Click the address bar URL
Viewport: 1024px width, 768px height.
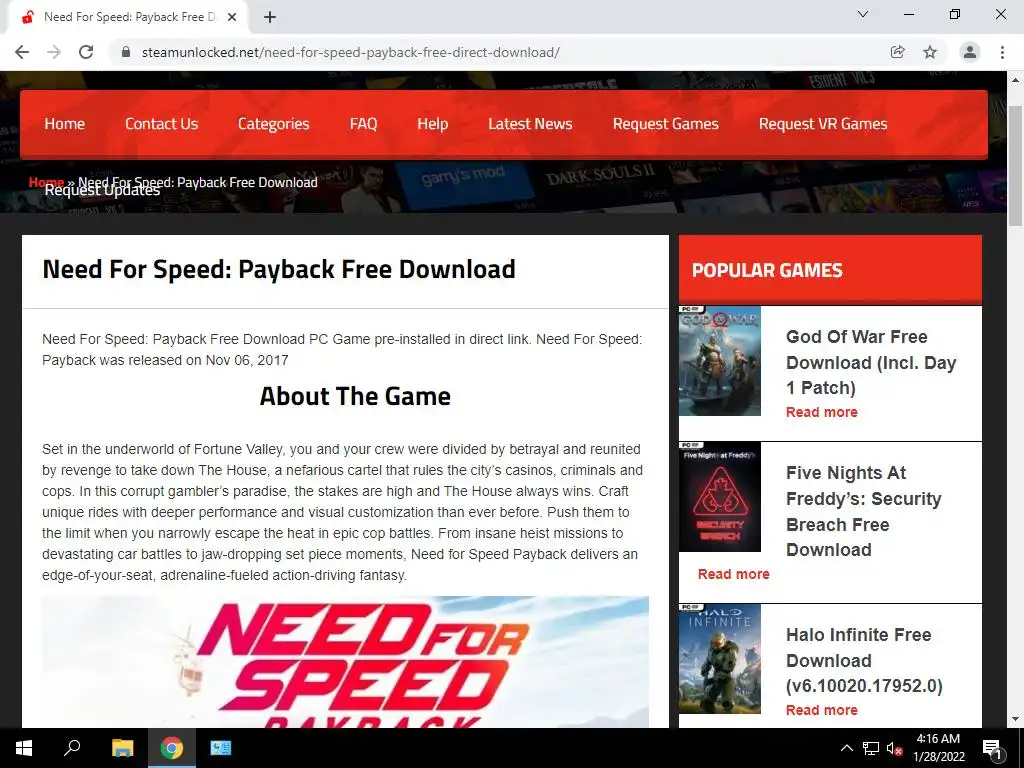click(x=351, y=52)
